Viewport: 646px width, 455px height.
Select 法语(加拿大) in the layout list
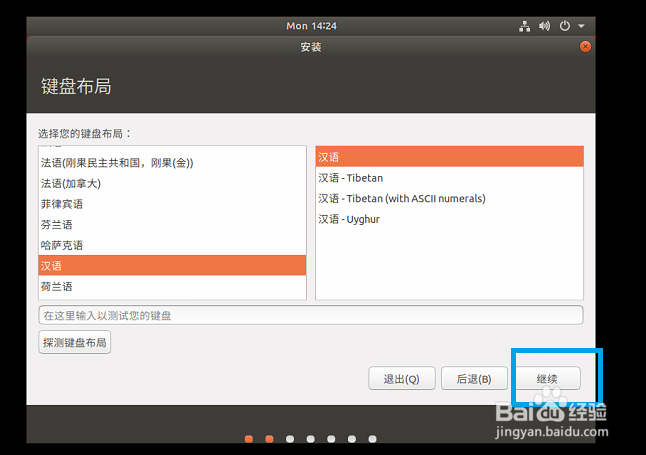click(x=172, y=183)
